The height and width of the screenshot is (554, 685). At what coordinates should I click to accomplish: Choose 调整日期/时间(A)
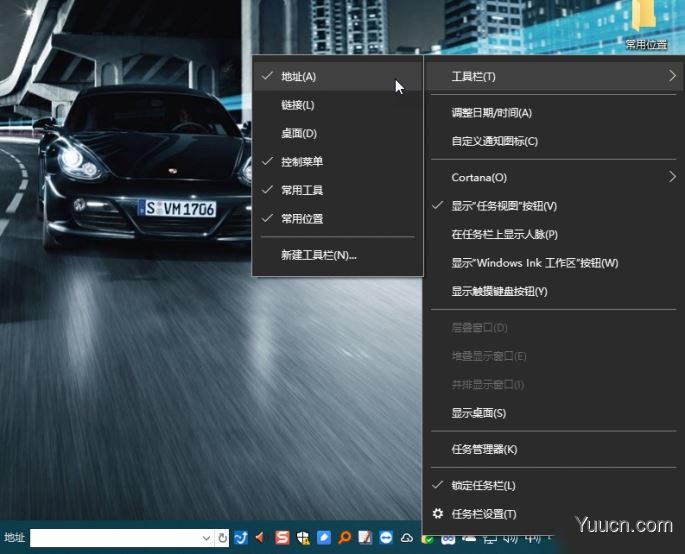click(x=554, y=113)
